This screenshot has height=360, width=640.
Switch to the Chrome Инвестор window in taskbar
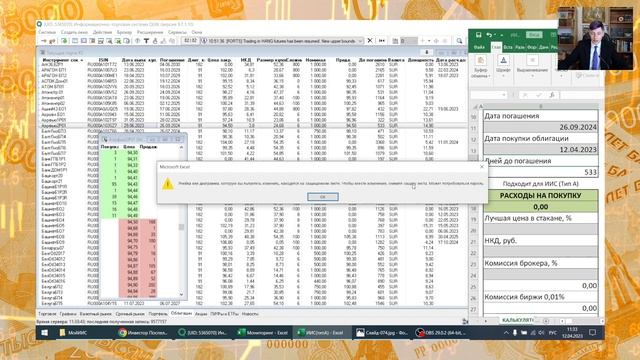143,333
